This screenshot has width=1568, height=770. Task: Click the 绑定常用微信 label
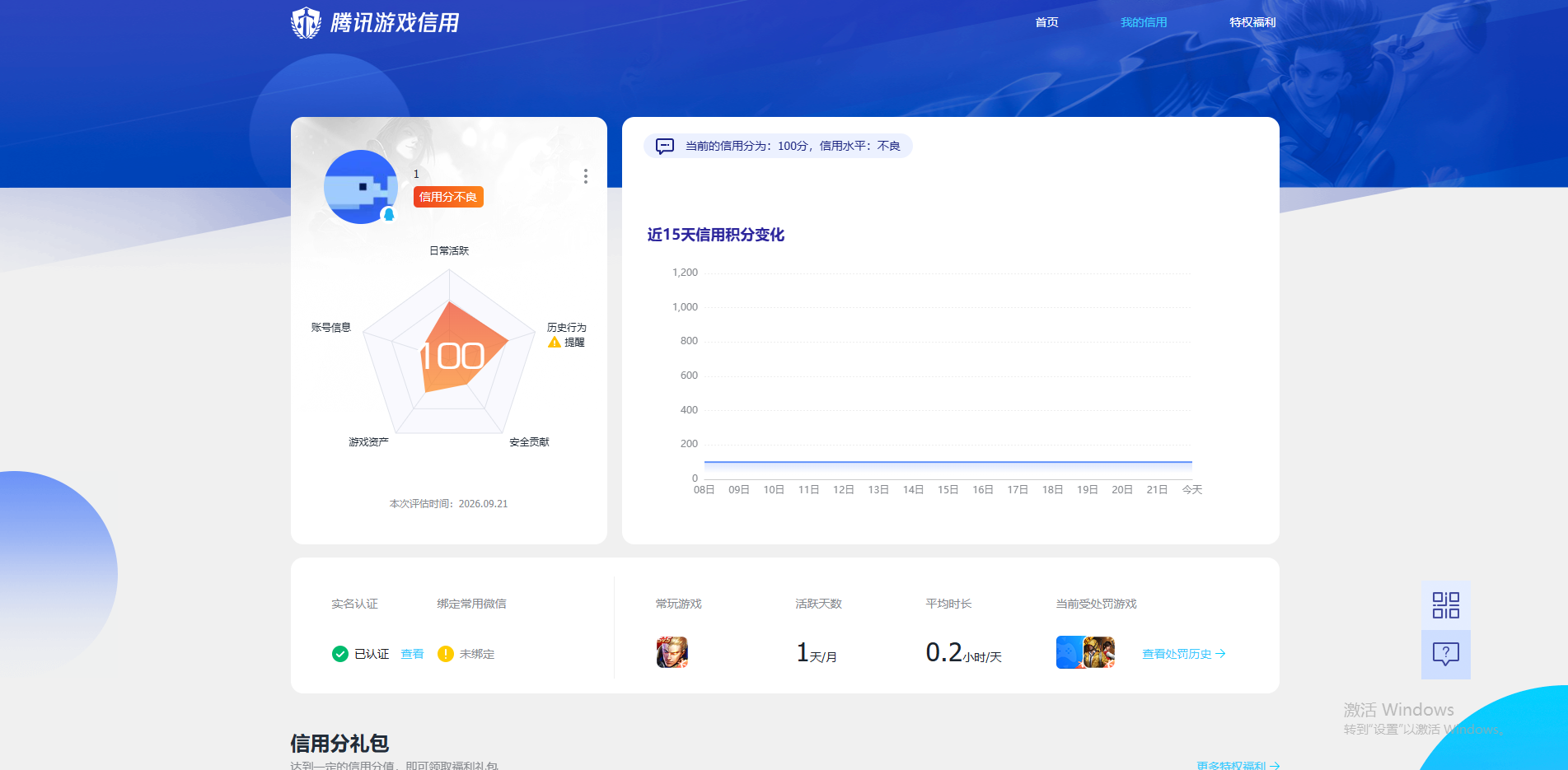(x=471, y=604)
